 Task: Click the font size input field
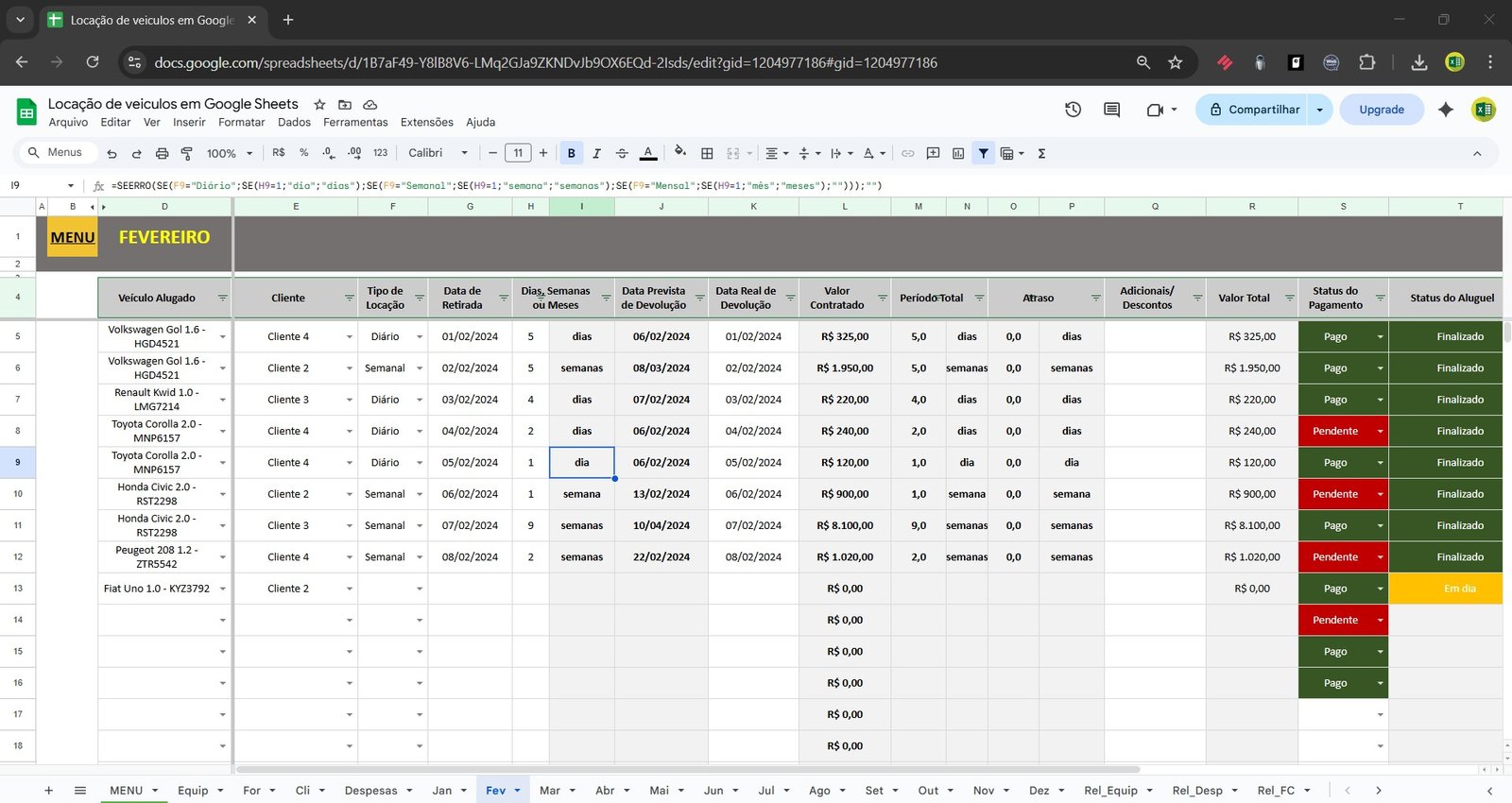click(518, 153)
